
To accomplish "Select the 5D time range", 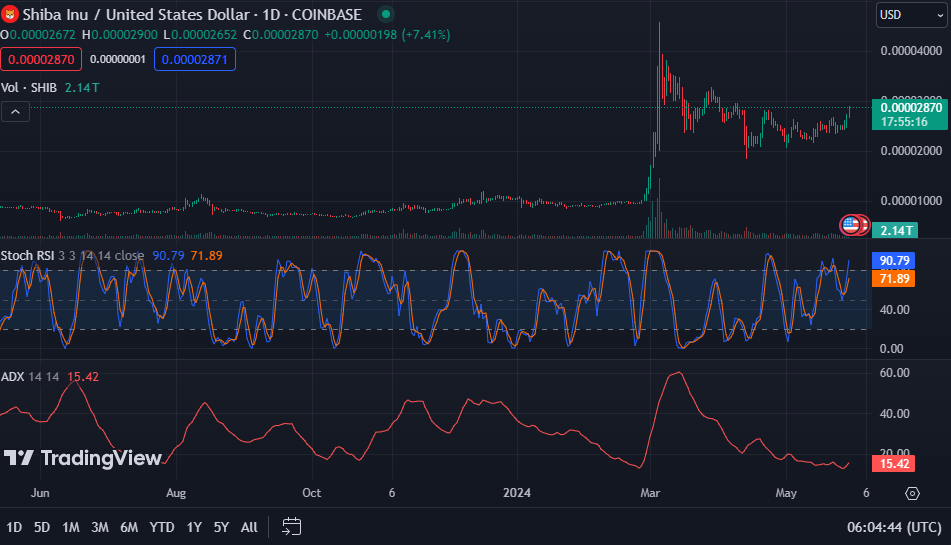I will (x=42, y=527).
